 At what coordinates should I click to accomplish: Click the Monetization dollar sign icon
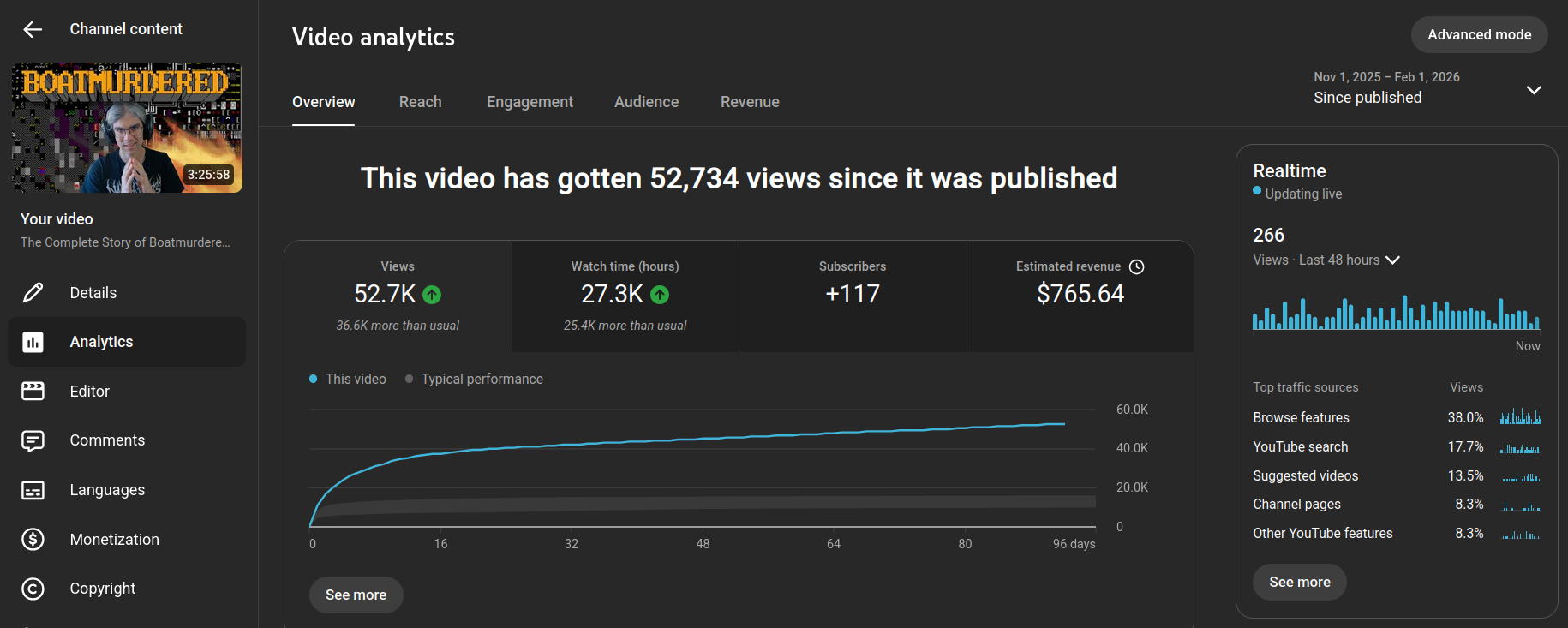[x=33, y=540]
